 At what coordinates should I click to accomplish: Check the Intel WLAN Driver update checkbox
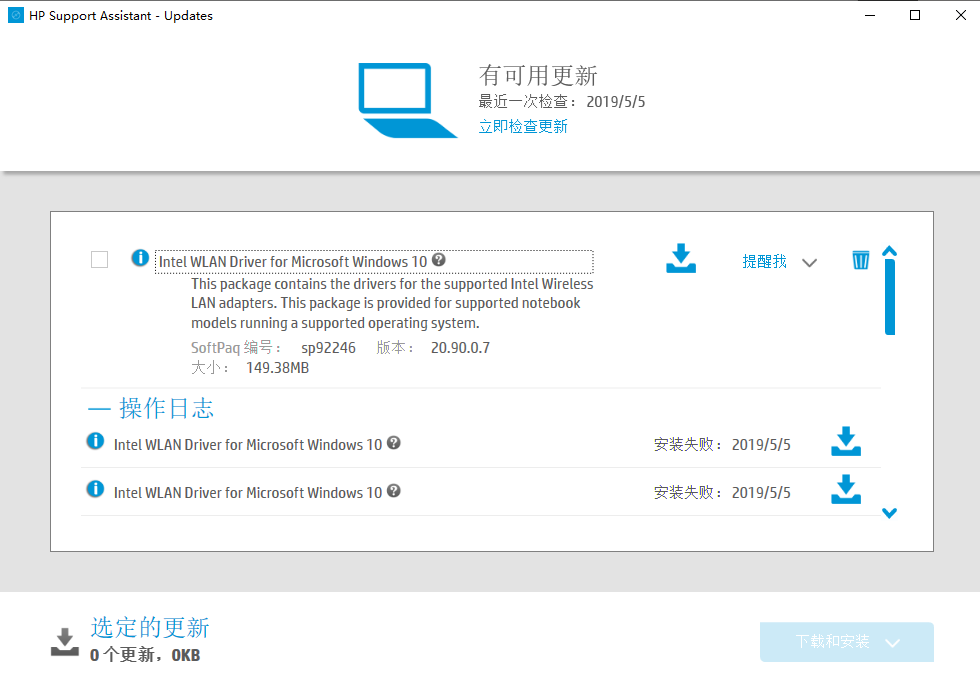tap(100, 260)
